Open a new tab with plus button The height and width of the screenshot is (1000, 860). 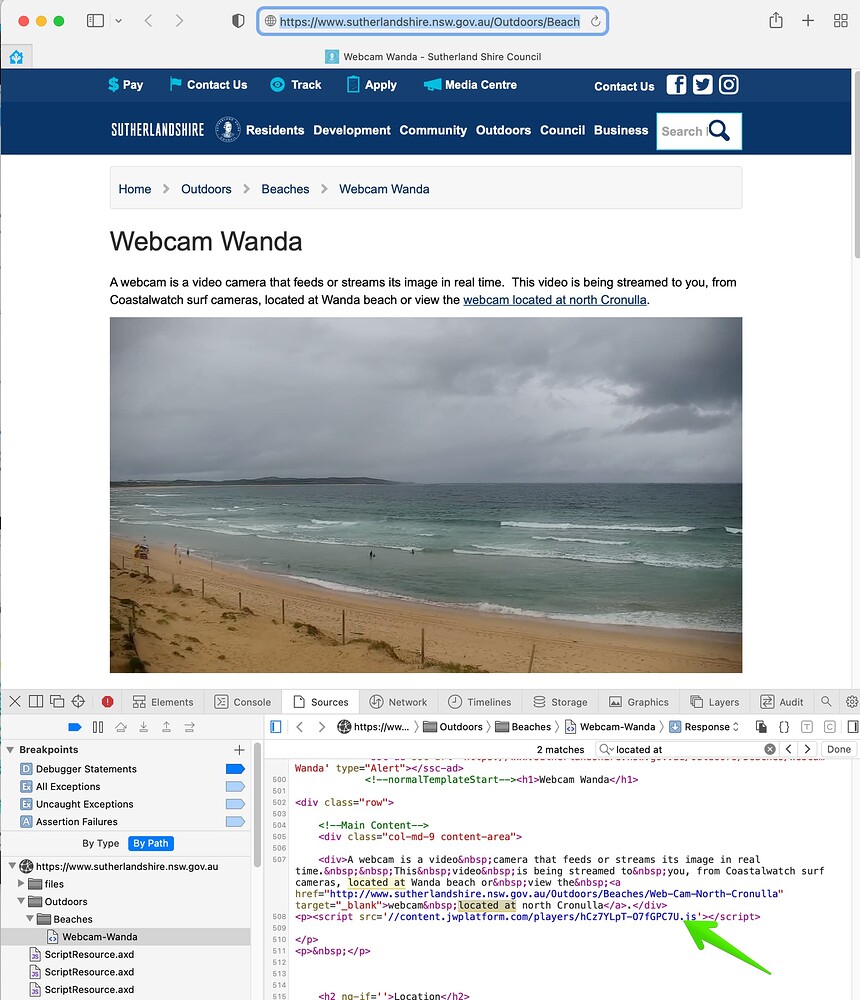click(x=808, y=21)
